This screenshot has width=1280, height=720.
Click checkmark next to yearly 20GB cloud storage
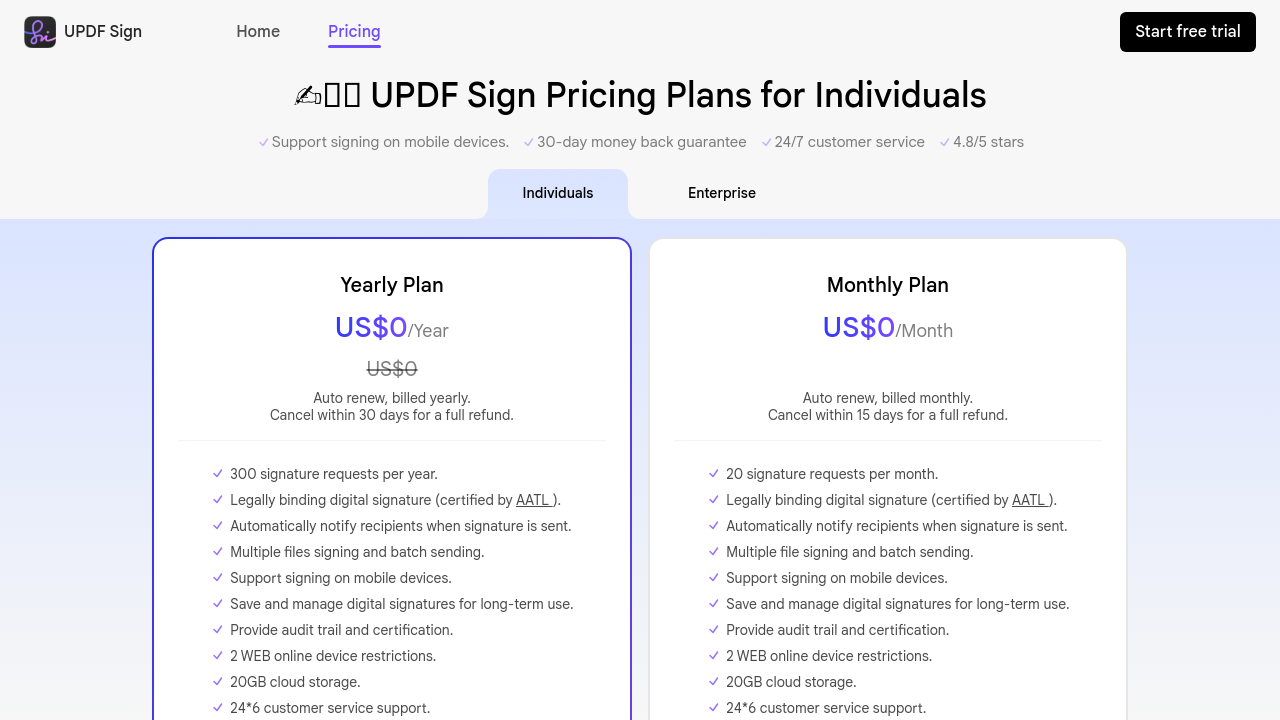point(218,682)
